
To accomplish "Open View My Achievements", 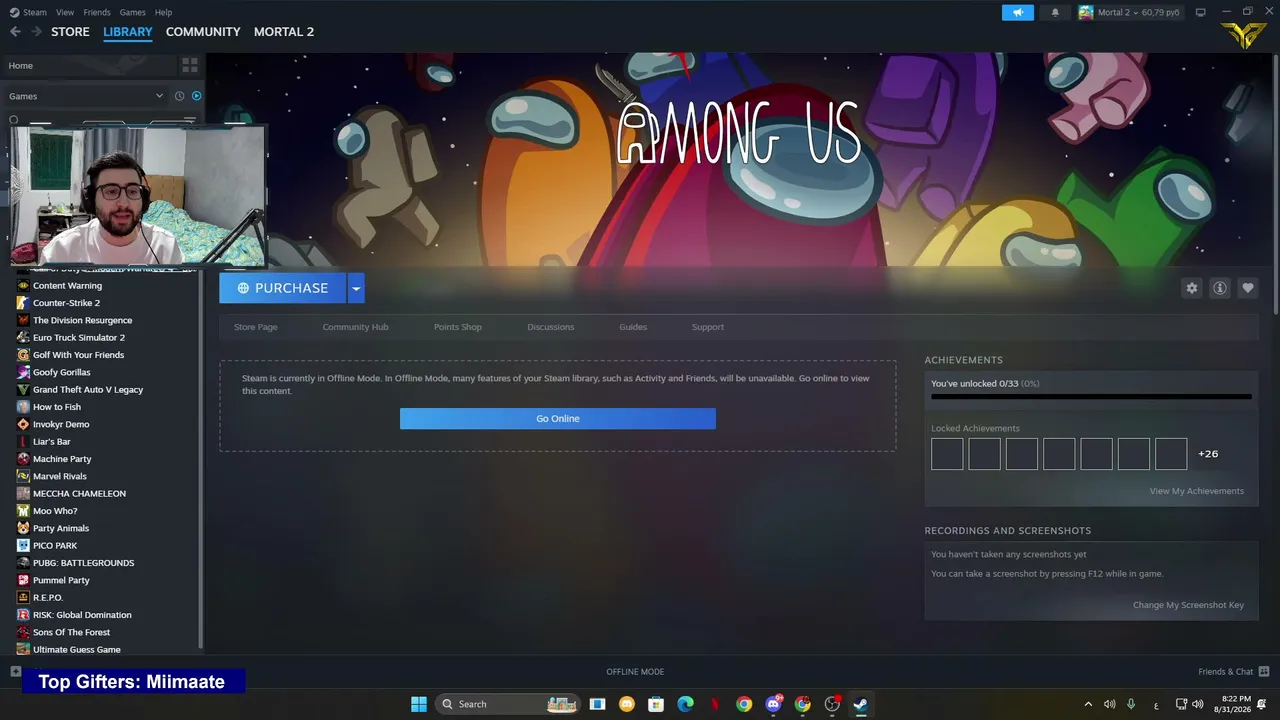I will (1197, 491).
